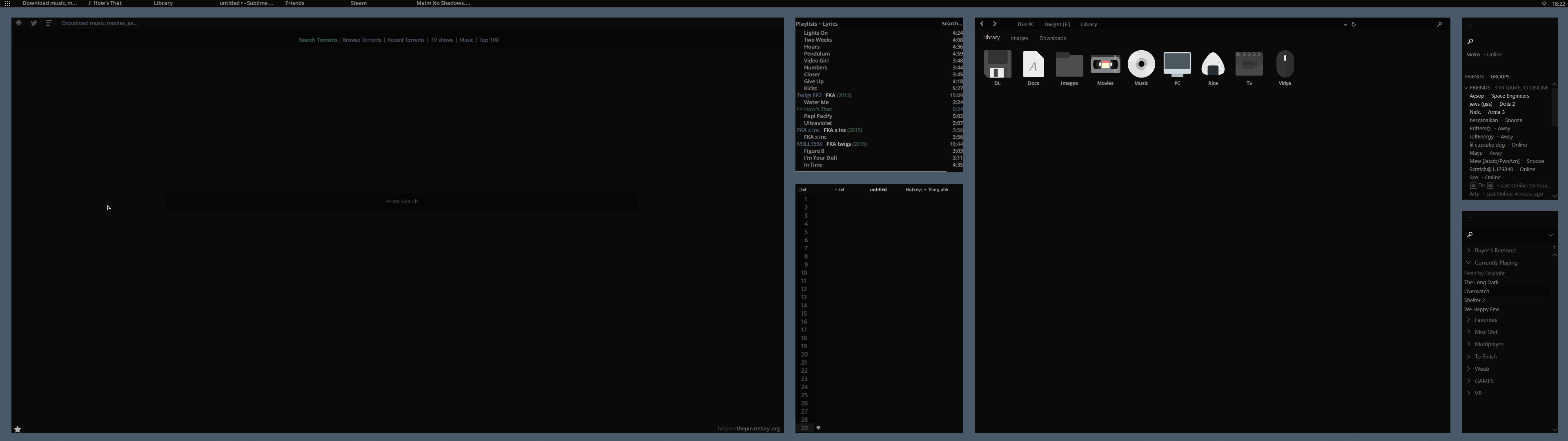The height and width of the screenshot is (441, 1568).
Task: Open the Downloads tab in file explorer
Action: tap(1052, 38)
